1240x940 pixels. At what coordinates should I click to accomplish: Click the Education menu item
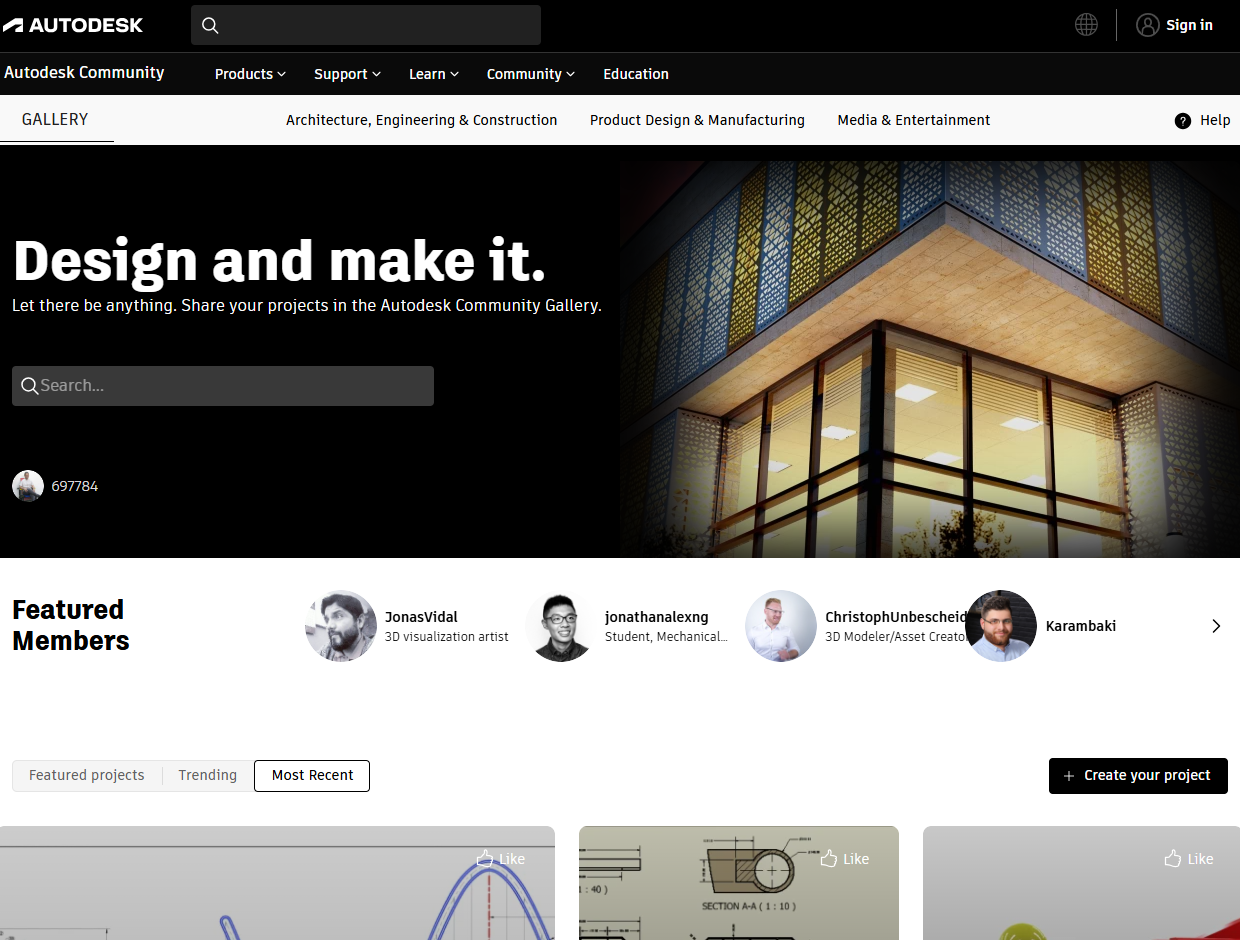[636, 73]
